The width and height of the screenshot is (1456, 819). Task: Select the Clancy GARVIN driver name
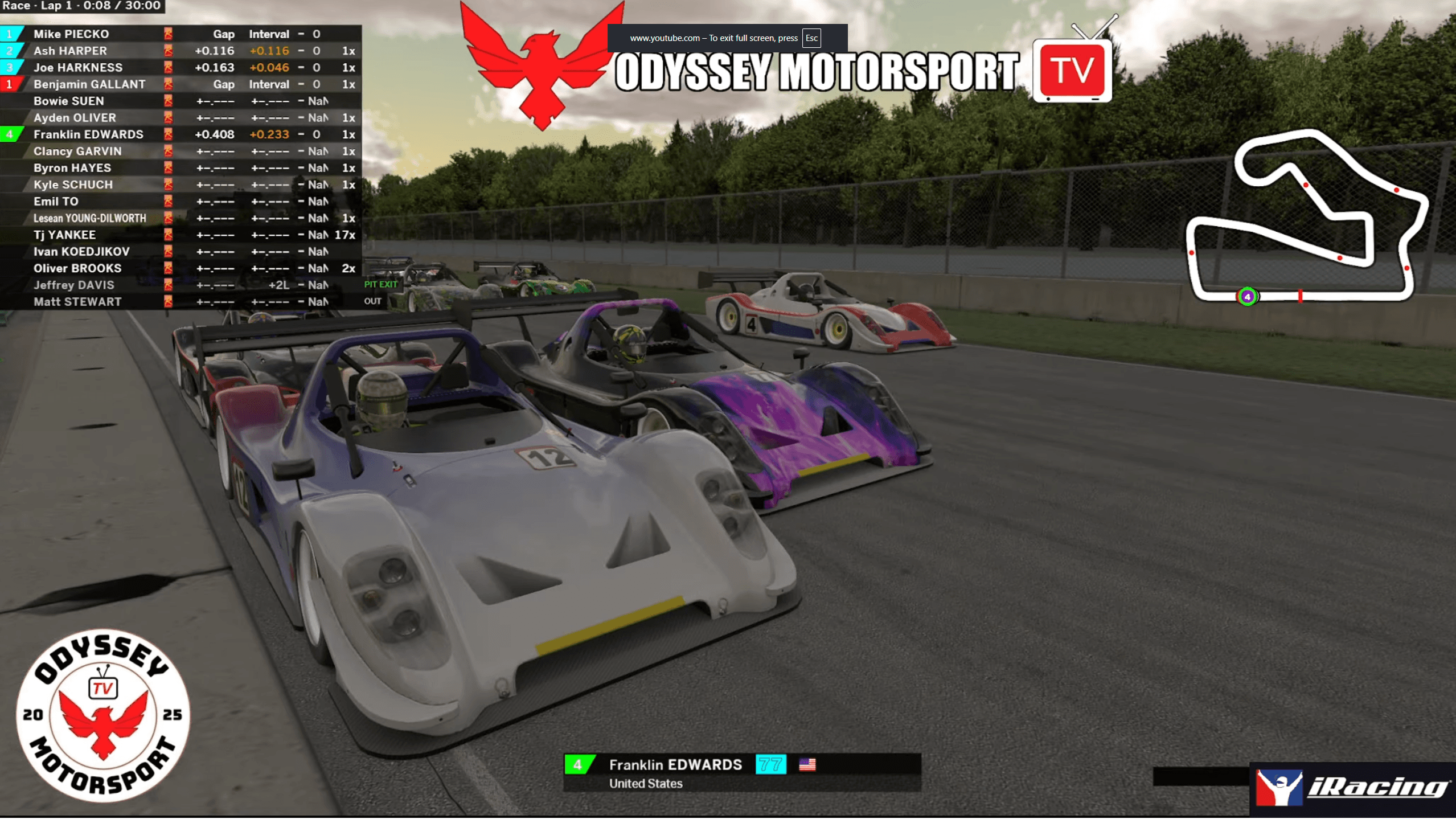pyautogui.click(x=77, y=151)
